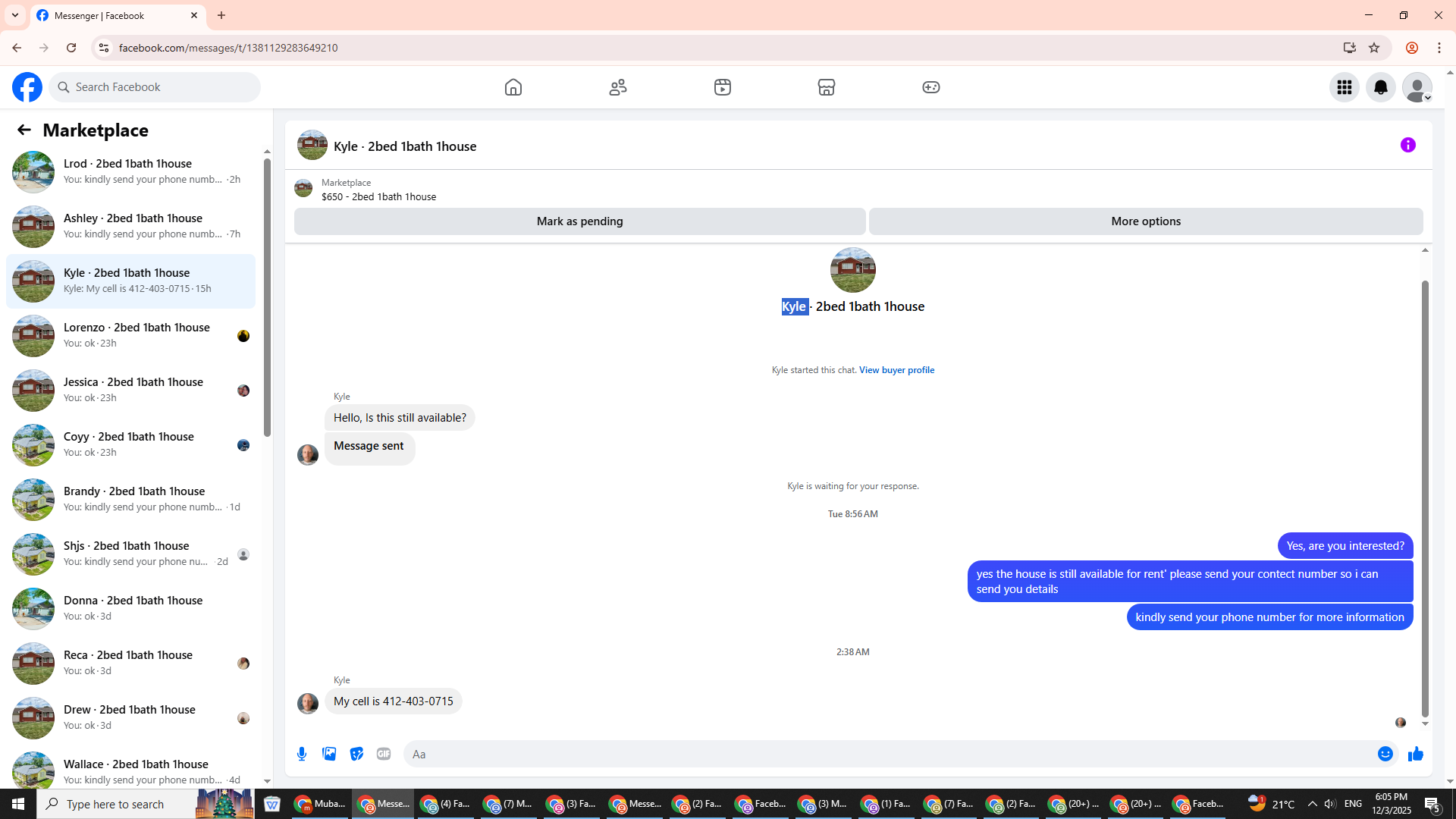This screenshot has width=1456, height=819.
Task: Click the listing thumbnail in chat header
Action: 312,145
